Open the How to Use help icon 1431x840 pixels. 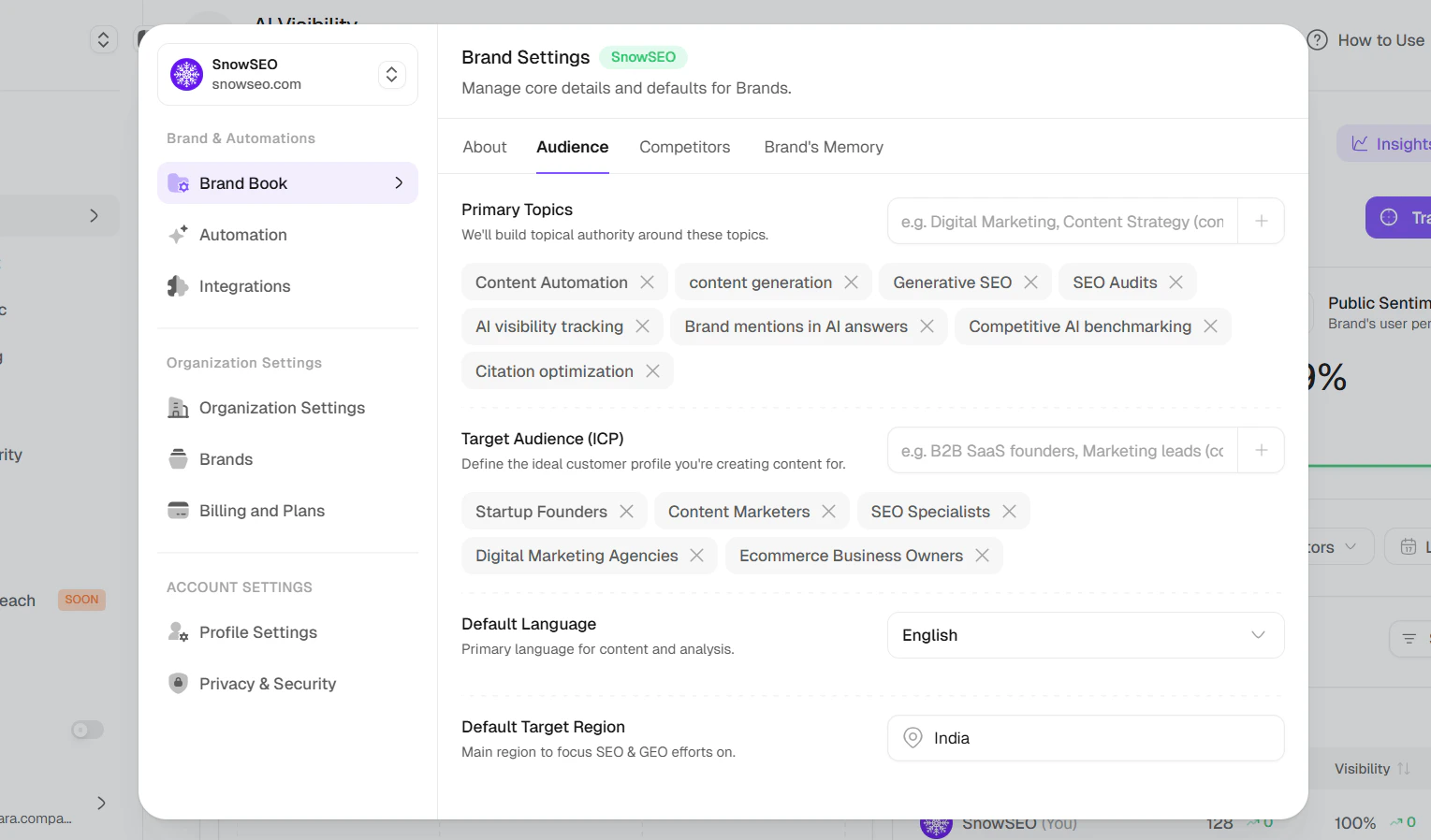pyautogui.click(x=1317, y=40)
